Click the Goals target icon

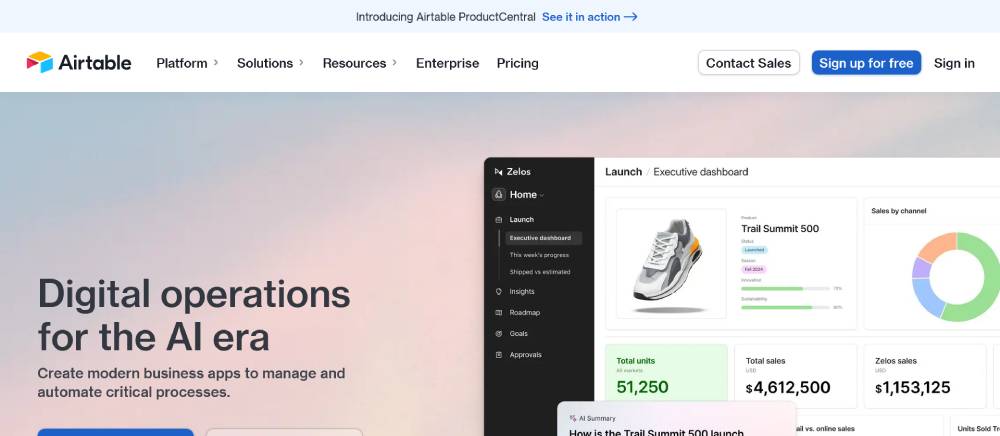499,334
